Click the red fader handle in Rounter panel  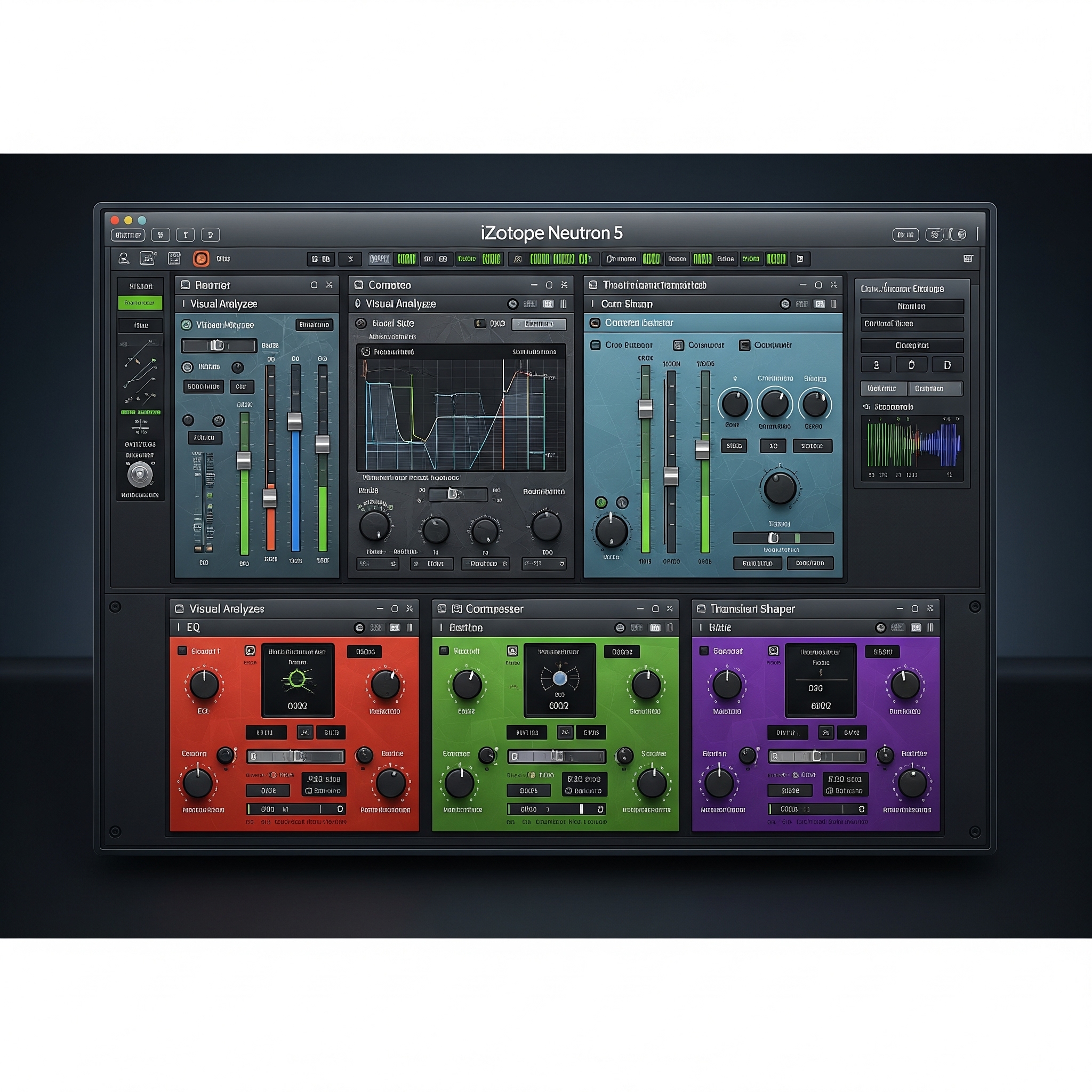coord(270,499)
